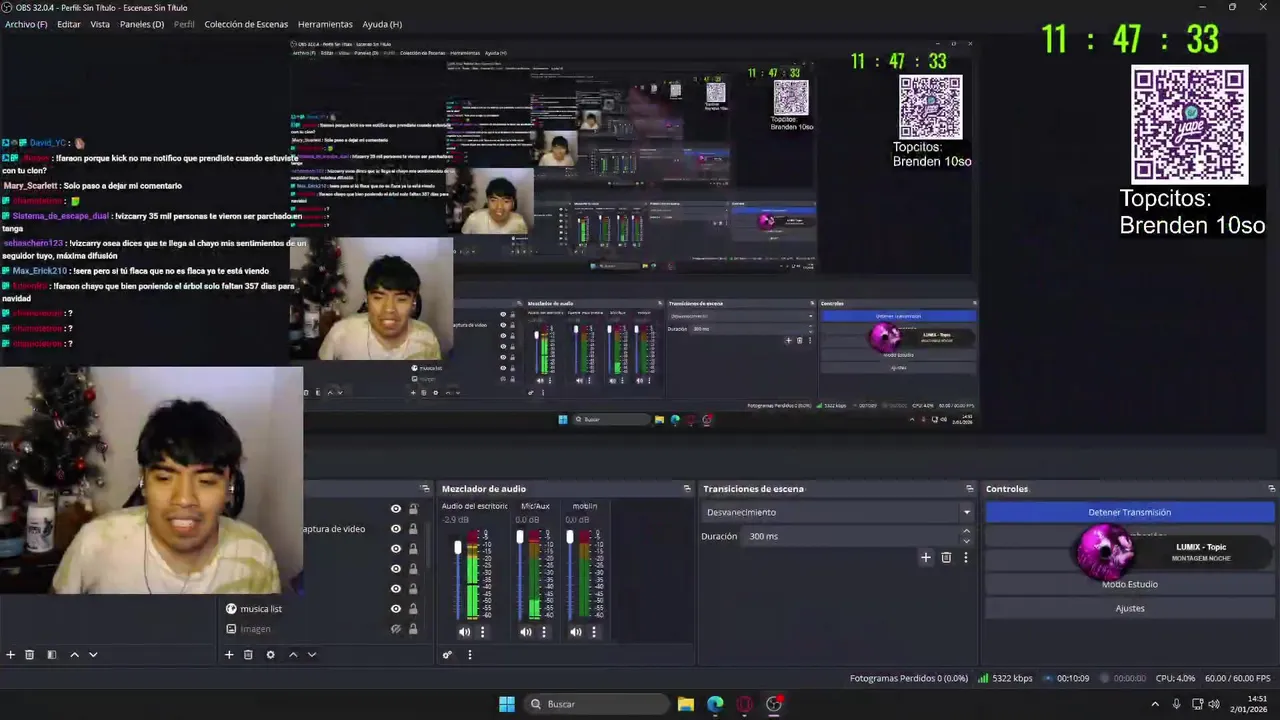The image size is (1280, 720).
Task: Move the scene down in the scenes toolbar
Action: pos(93,655)
